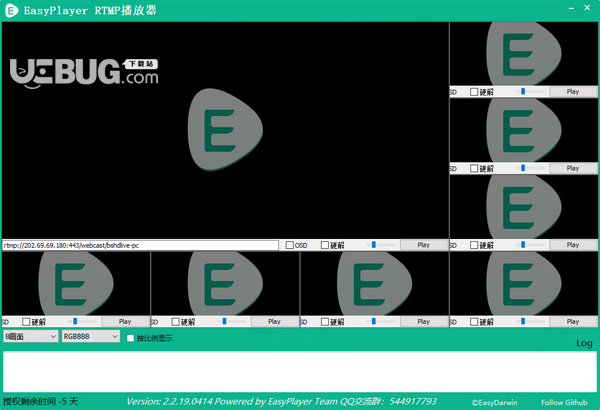
Task: Click the slider of the third right-column pane
Action: pyautogui.click(x=530, y=245)
